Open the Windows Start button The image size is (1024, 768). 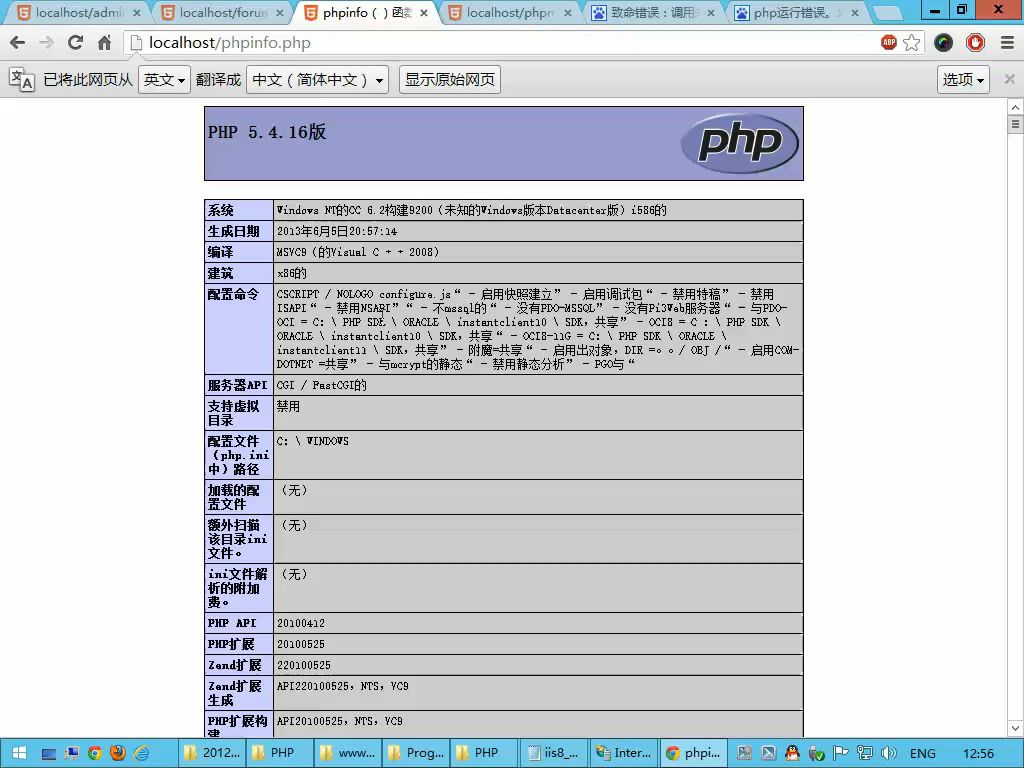[x=19, y=753]
